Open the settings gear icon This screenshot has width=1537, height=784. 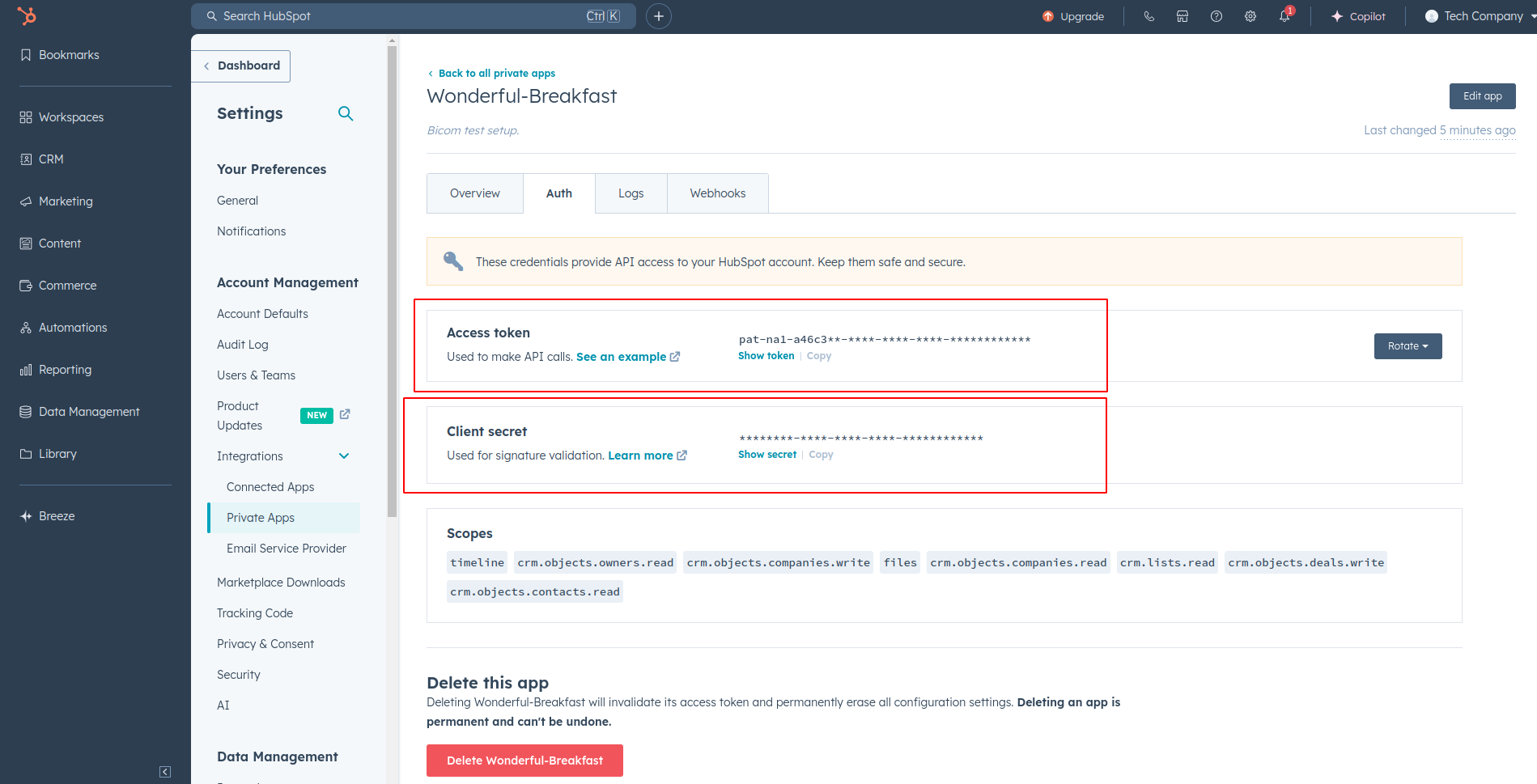click(x=1250, y=16)
